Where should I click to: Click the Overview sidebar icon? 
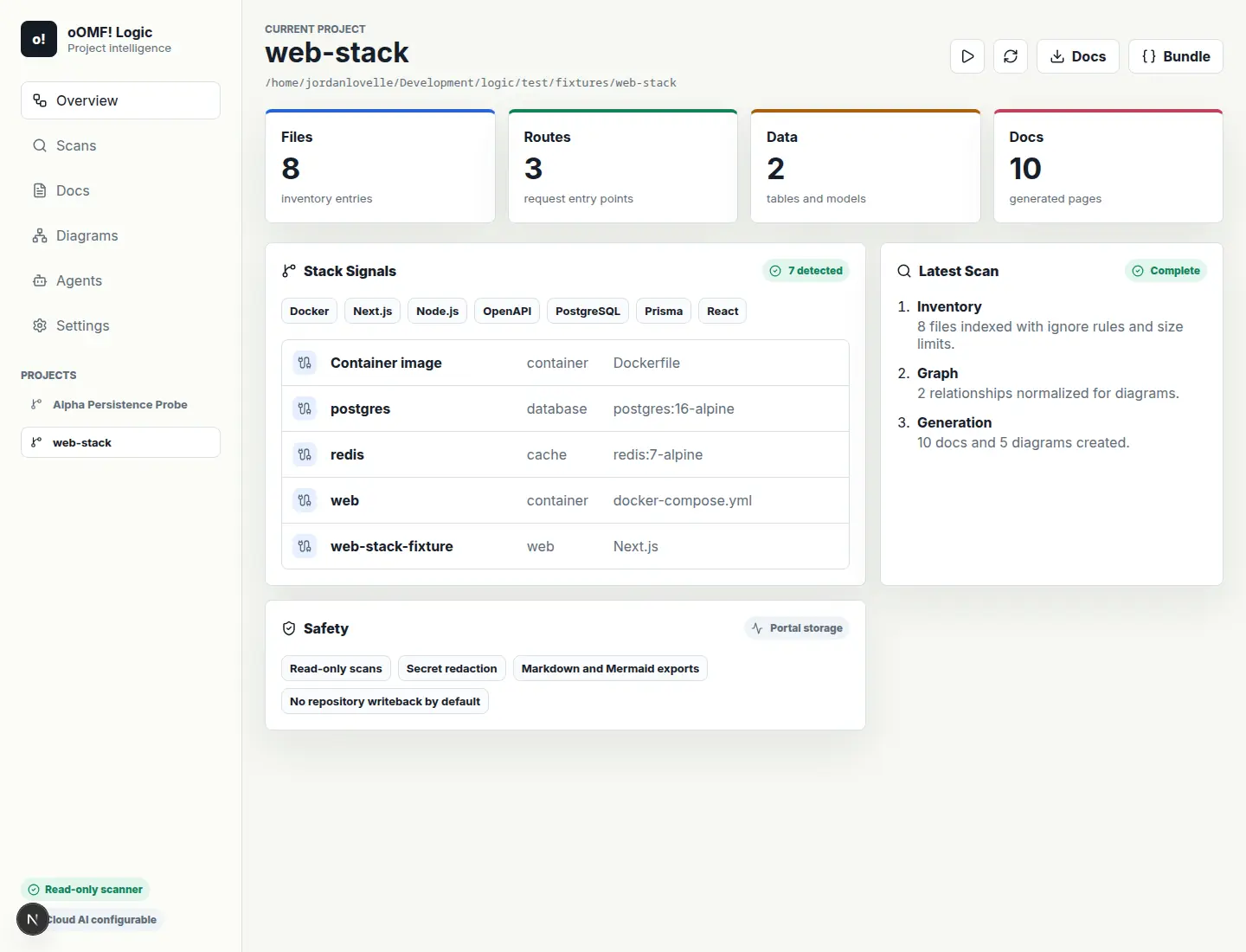(x=40, y=100)
